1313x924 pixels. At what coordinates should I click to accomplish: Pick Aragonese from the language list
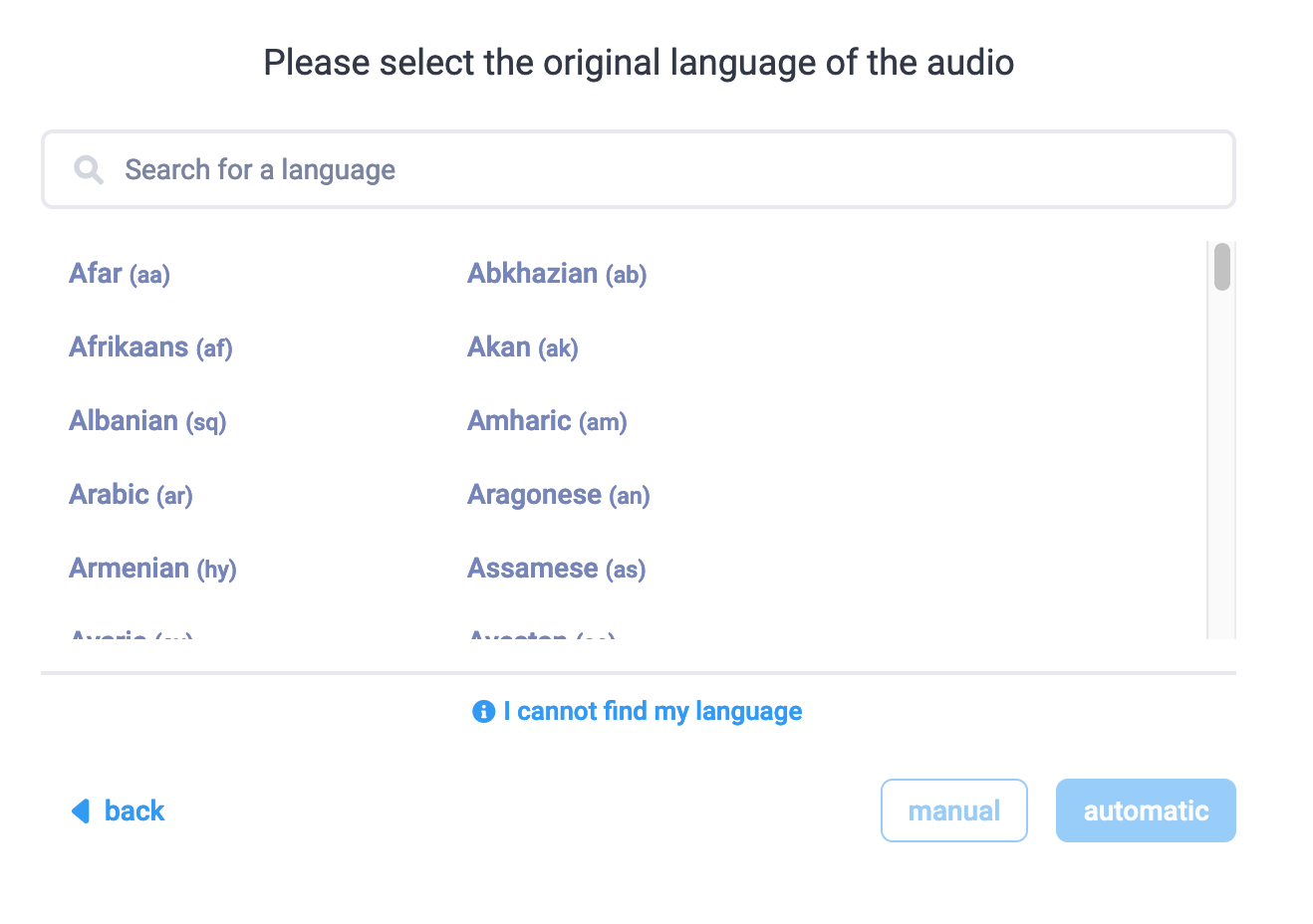(558, 494)
